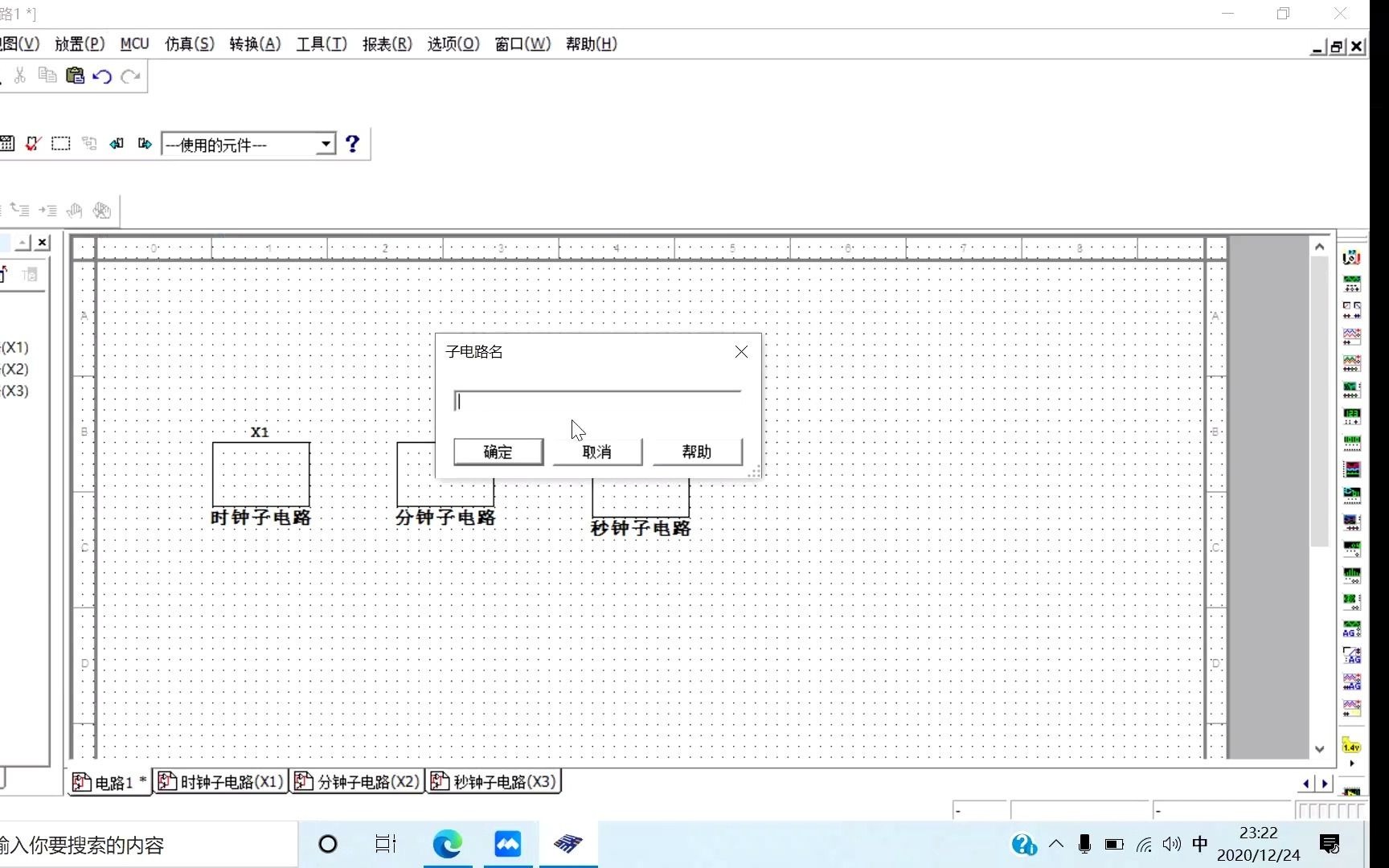Select the IV Analyzer instrument
1389x868 pixels.
tap(1352, 522)
